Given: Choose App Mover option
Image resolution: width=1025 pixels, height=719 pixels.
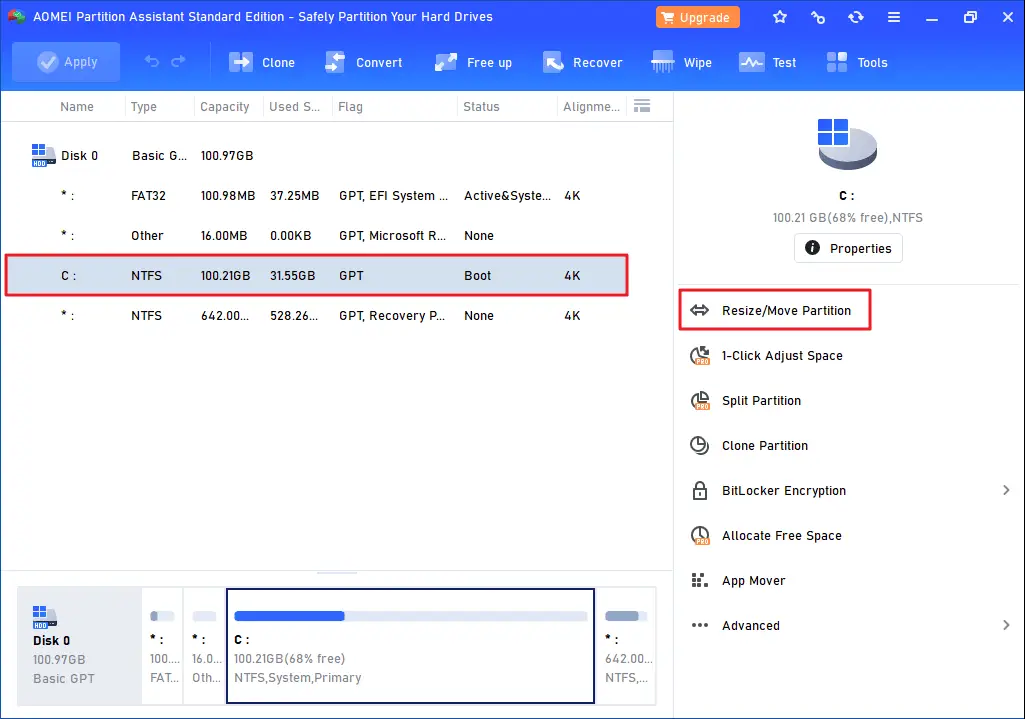Looking at the screenshot, I should (753, 581).
